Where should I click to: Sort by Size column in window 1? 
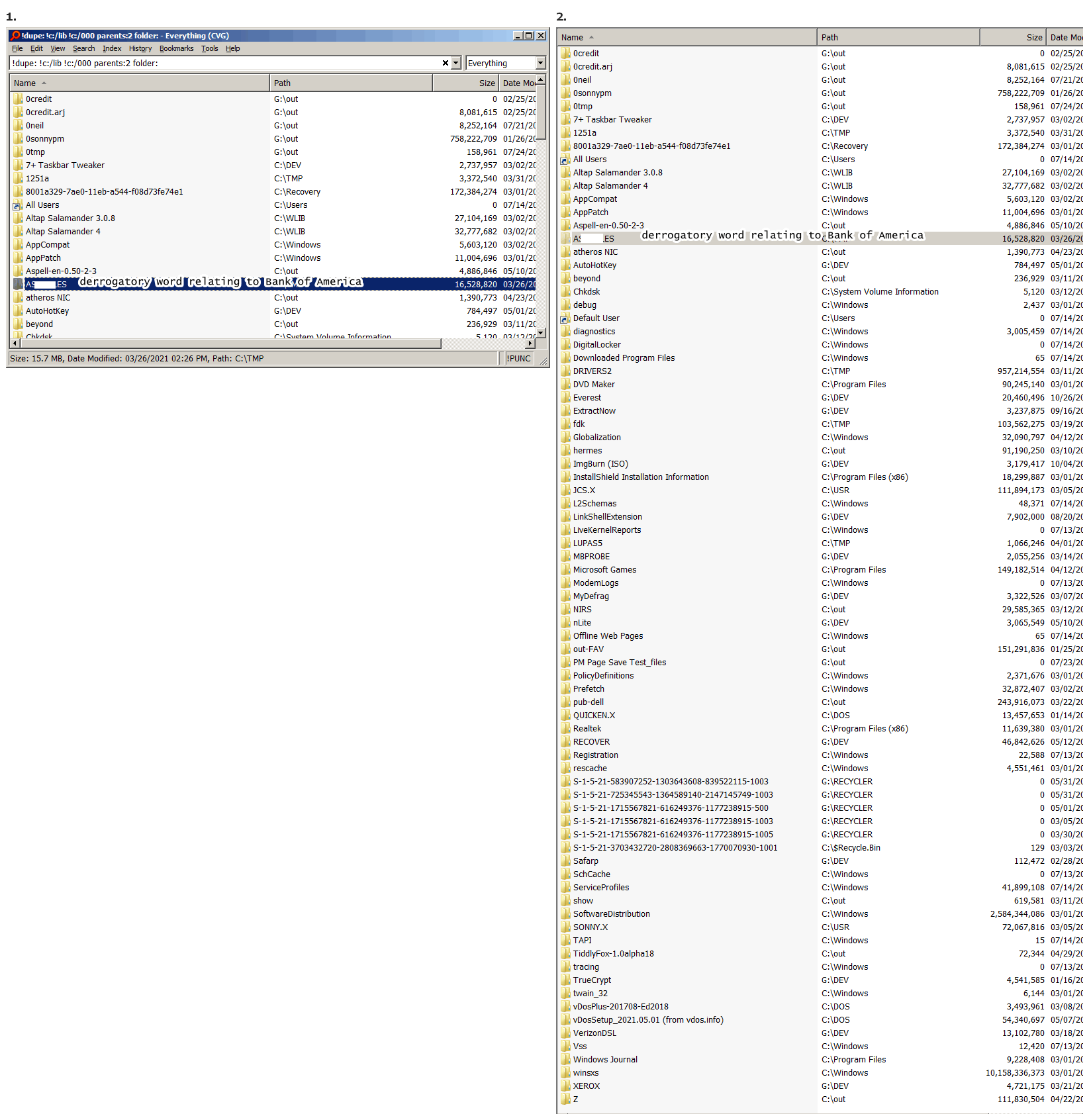tap(465, 83)
